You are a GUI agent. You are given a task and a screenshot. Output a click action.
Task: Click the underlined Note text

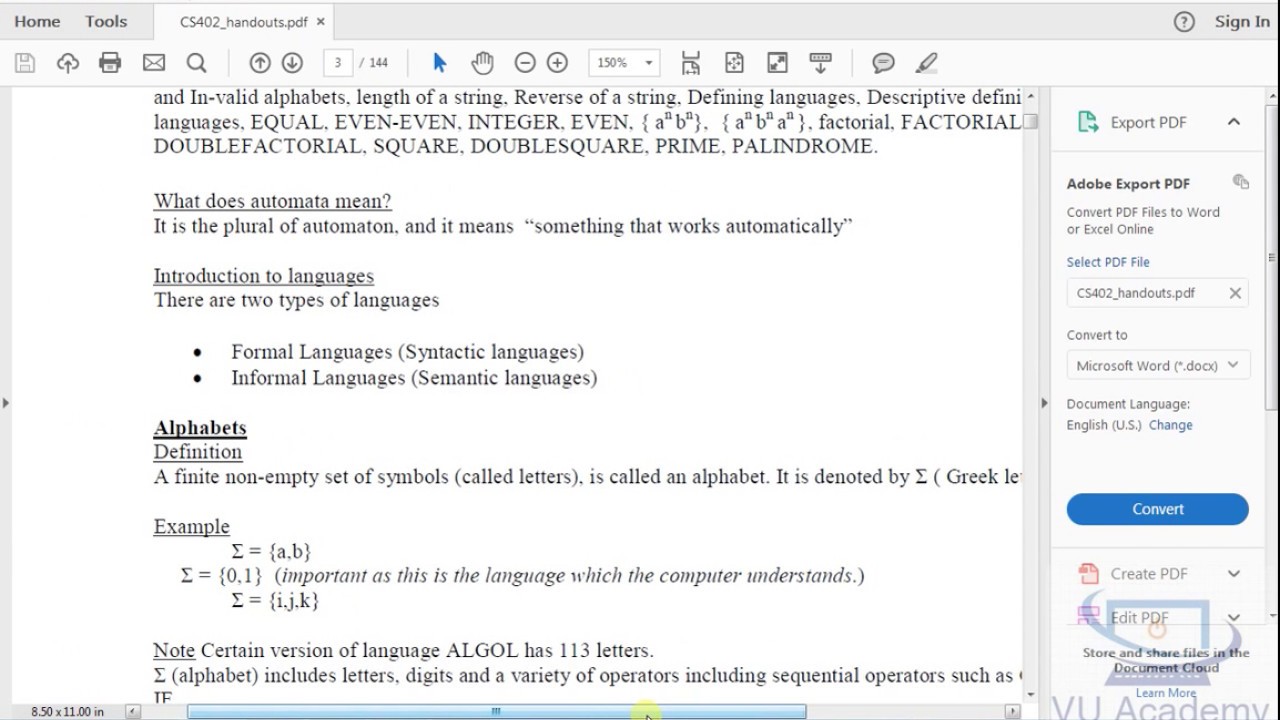(174, 651)
